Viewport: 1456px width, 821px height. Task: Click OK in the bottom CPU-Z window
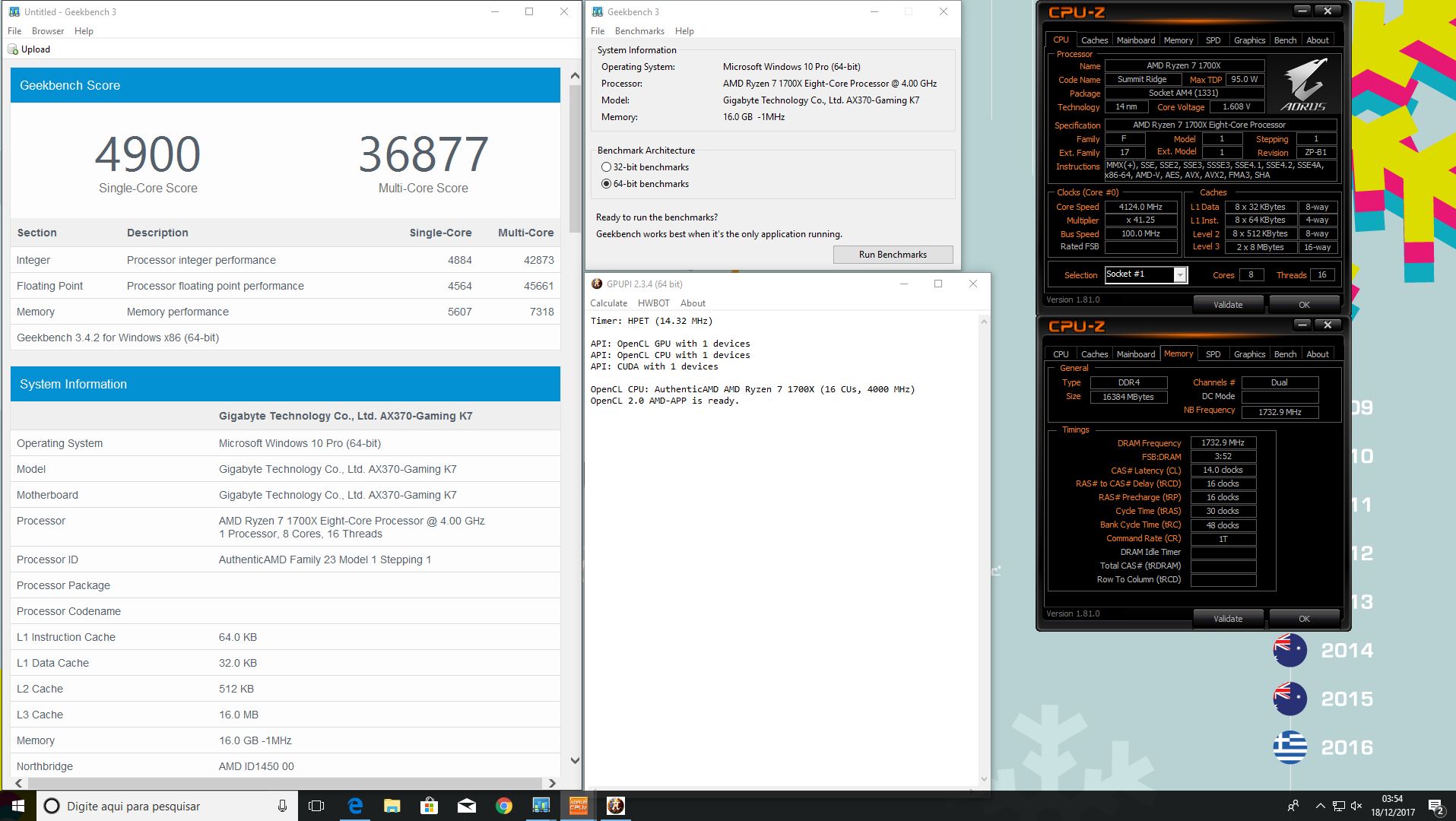(x=1304, y=619)
